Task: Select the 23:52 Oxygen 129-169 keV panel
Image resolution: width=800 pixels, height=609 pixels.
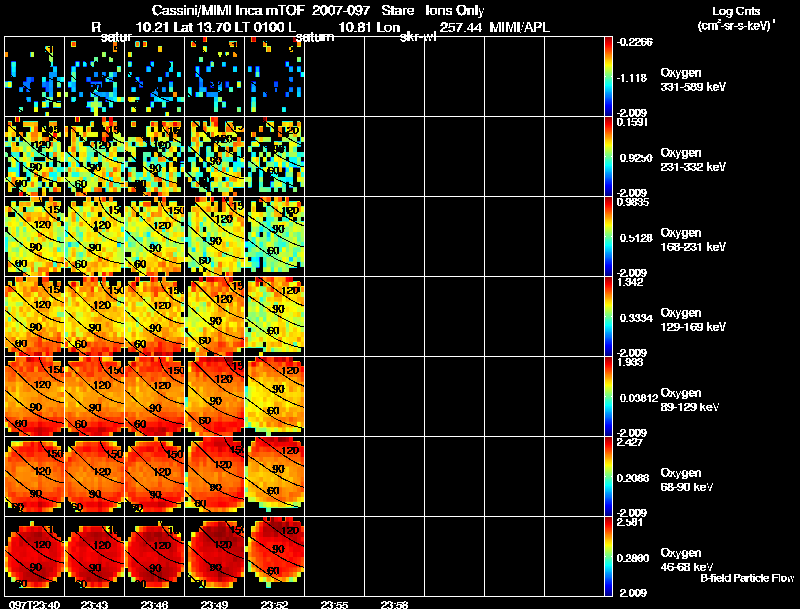Action: click(x=275, y=316)
